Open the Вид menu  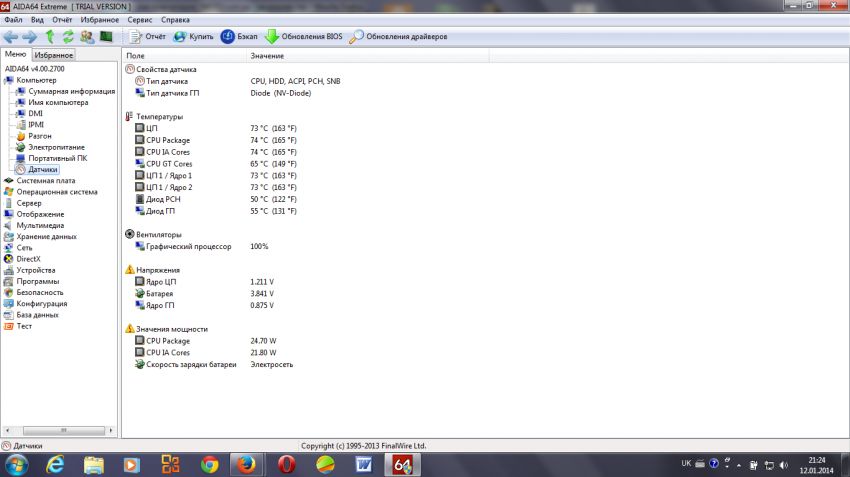37,20
